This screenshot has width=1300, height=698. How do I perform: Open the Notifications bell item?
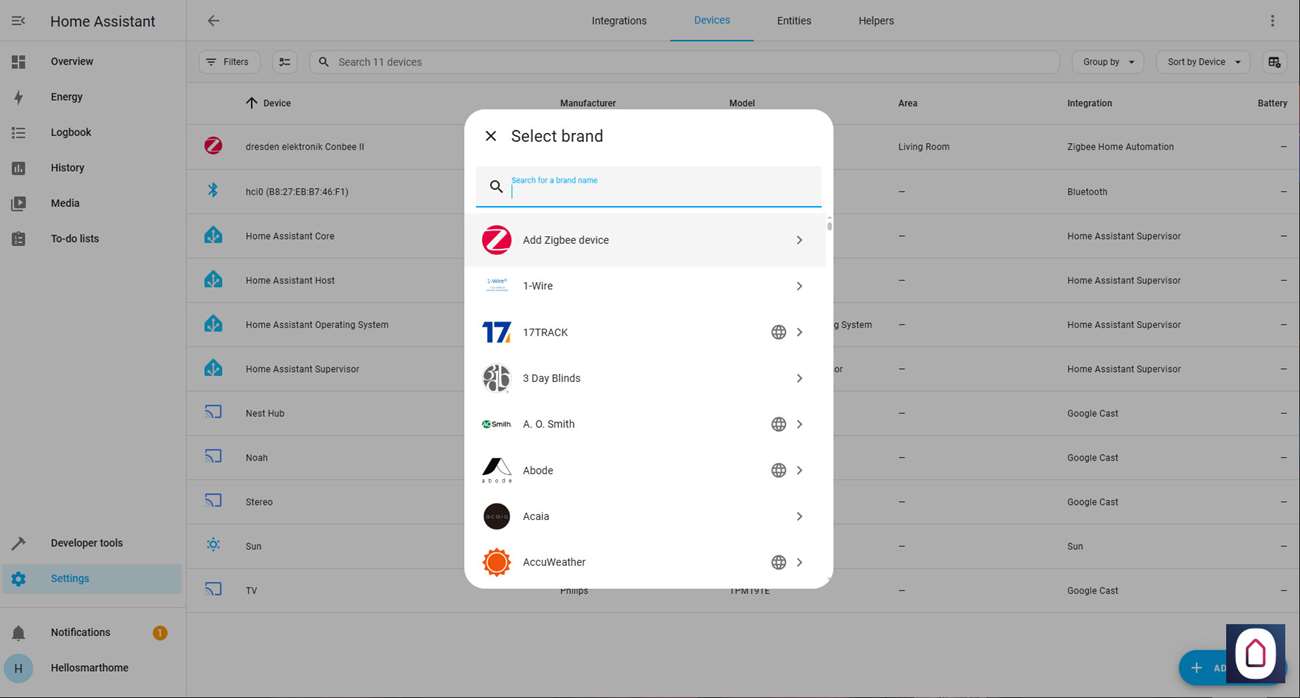(80, 632)
